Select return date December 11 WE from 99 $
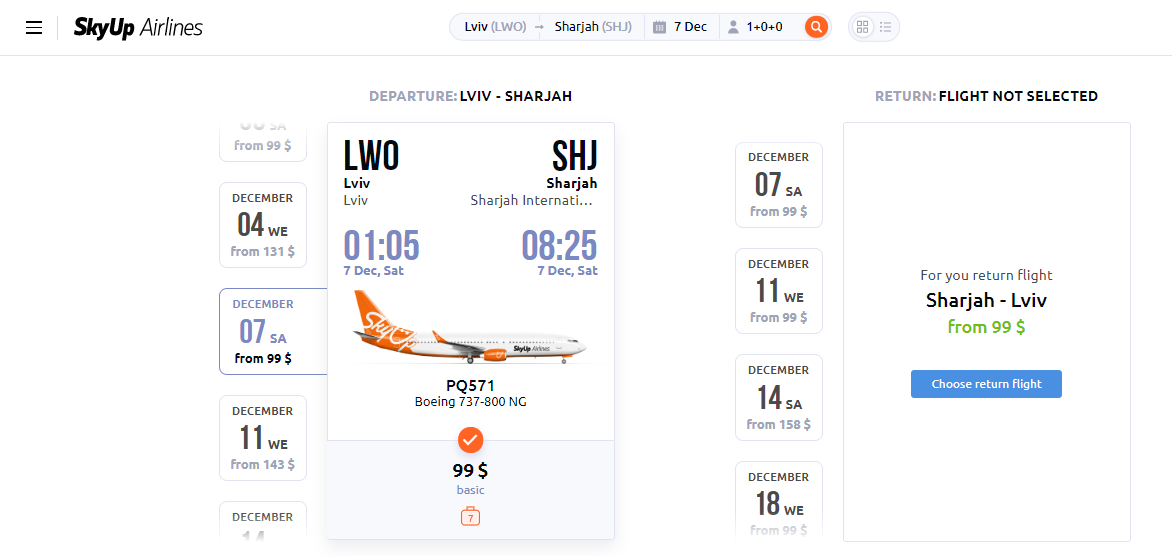The height and width of the screenshot is (556, 1172). (779, 291)
